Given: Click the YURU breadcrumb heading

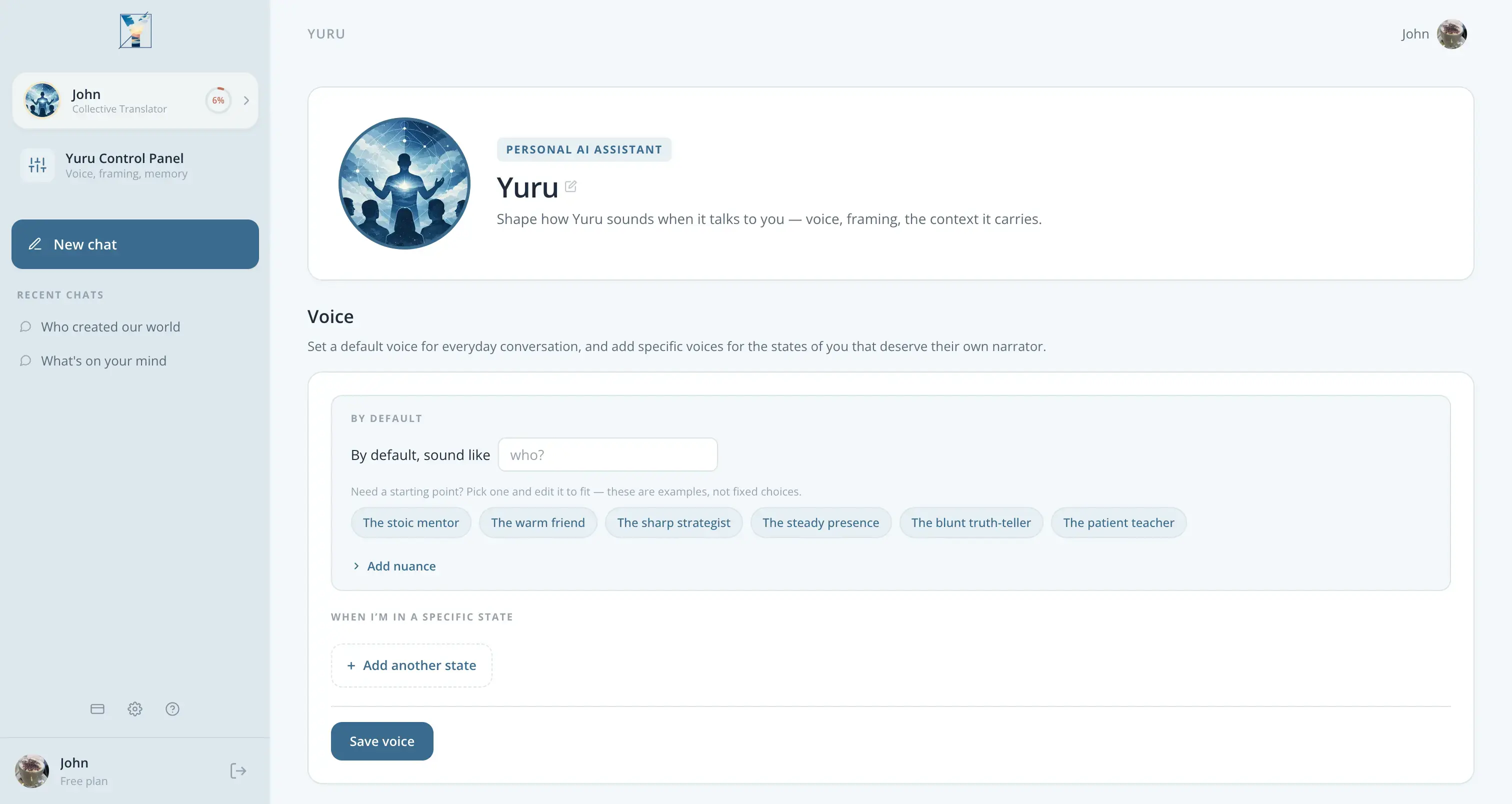Looking at the screenshot, I should click(x=326, y=34).
